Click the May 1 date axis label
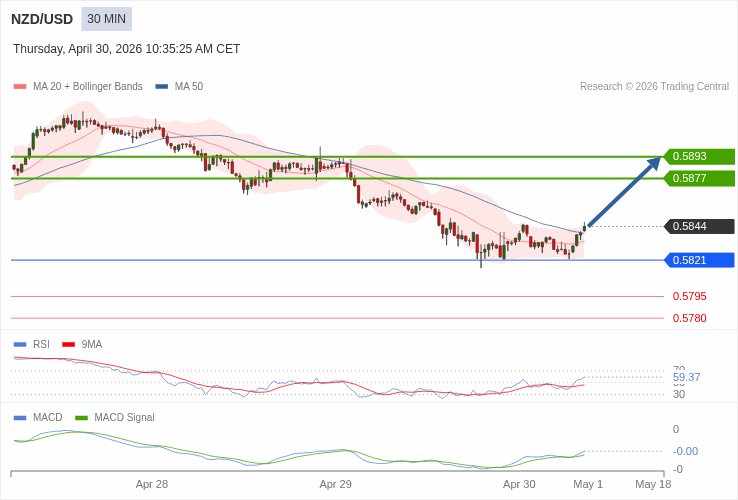Screen dimensions: 738x500 click(588, 484)
